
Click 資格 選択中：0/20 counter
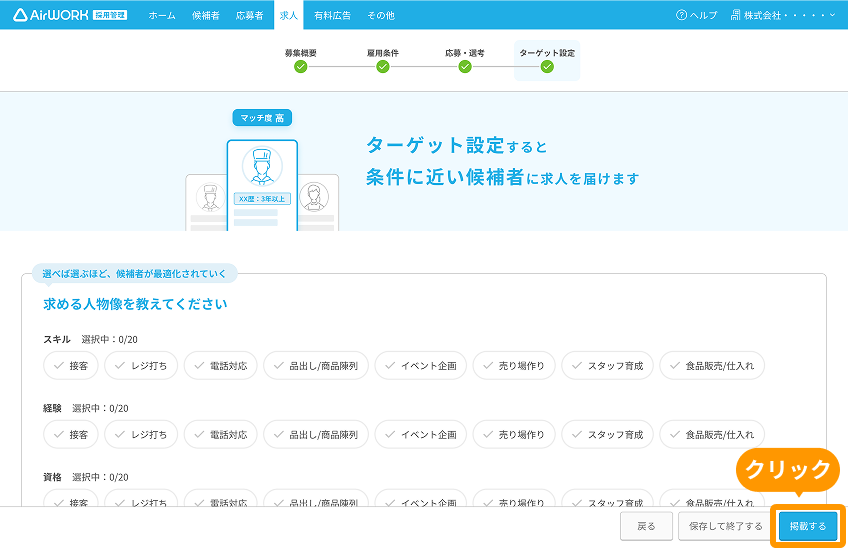tap(100, 477)
